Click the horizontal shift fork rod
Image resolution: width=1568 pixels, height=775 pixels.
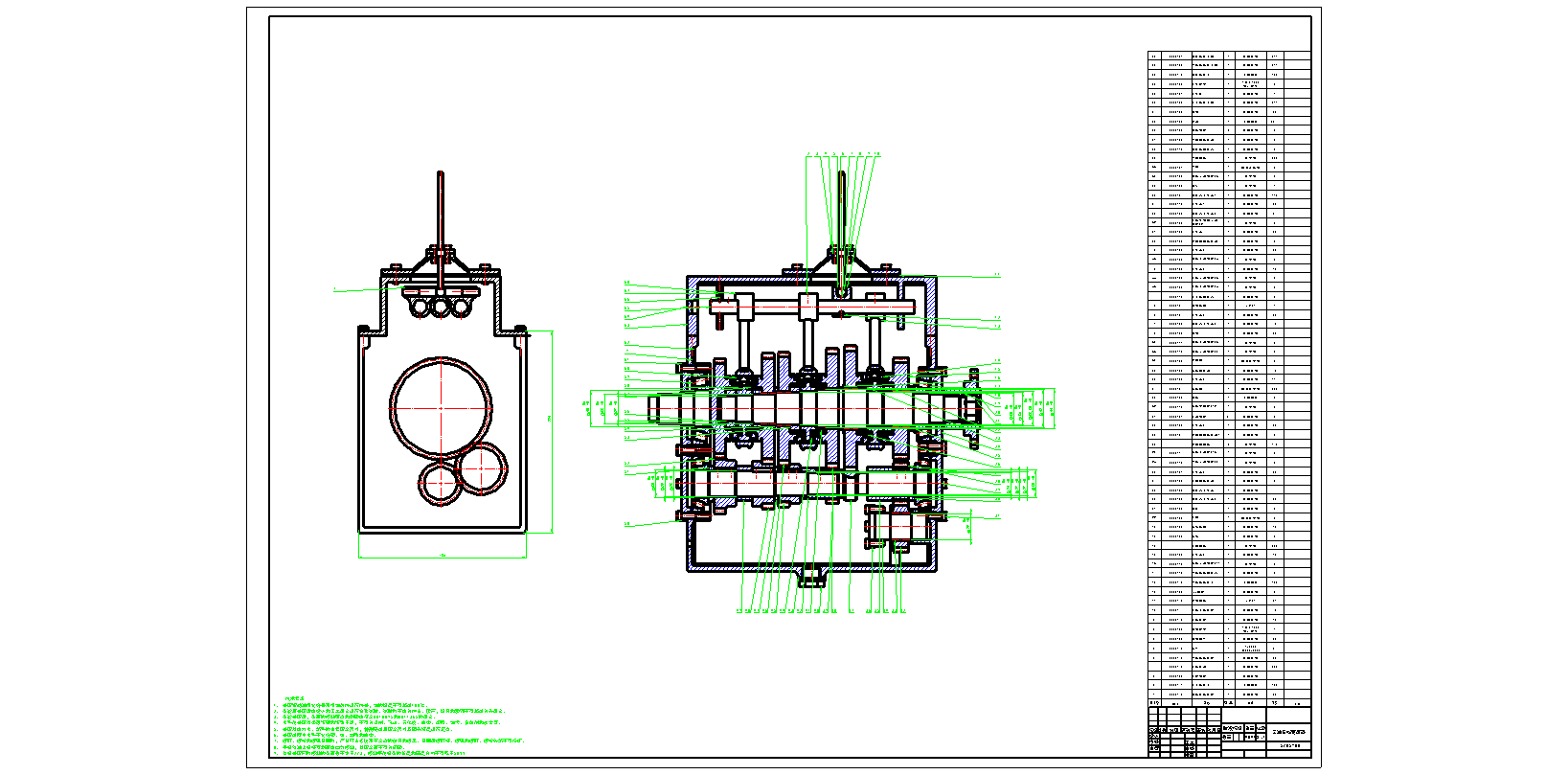[x=814, y=307]
